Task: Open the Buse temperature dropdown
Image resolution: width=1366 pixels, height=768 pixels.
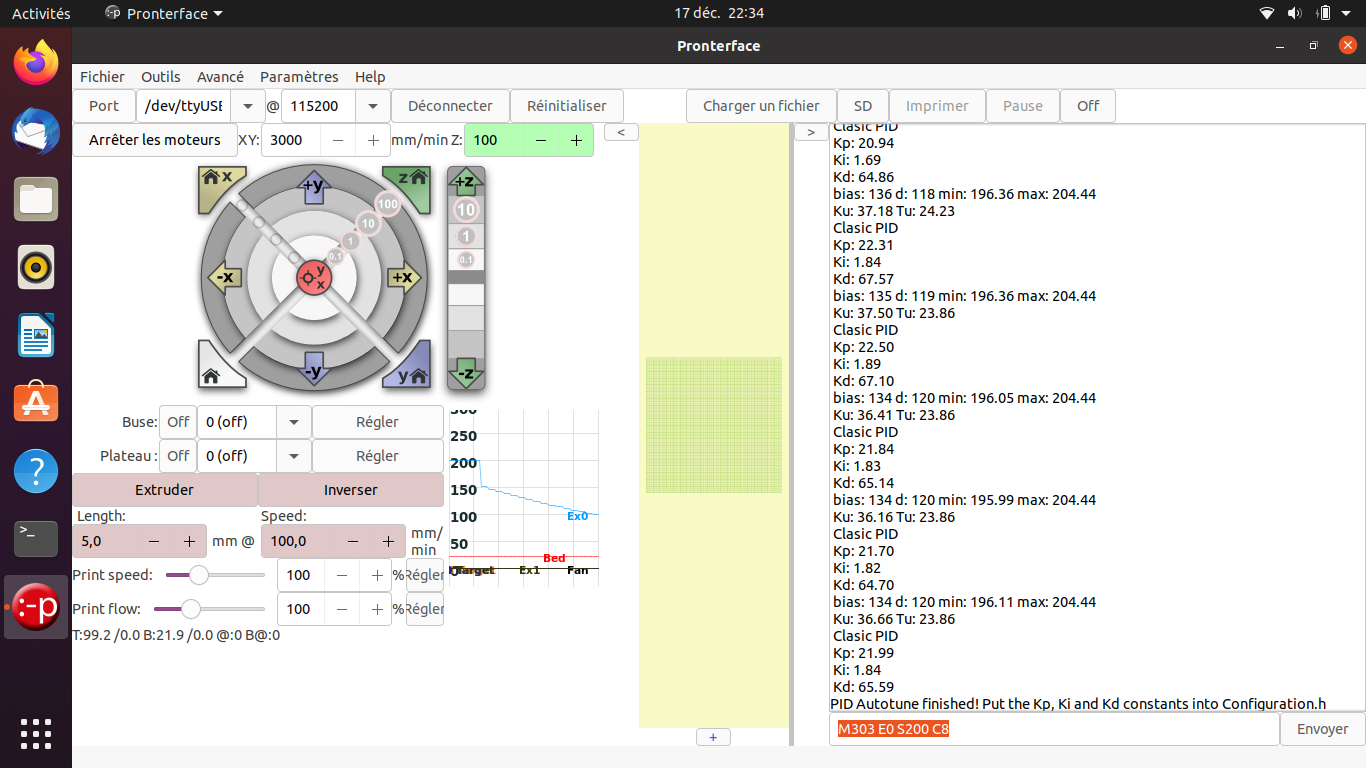Action: (293, 422)
